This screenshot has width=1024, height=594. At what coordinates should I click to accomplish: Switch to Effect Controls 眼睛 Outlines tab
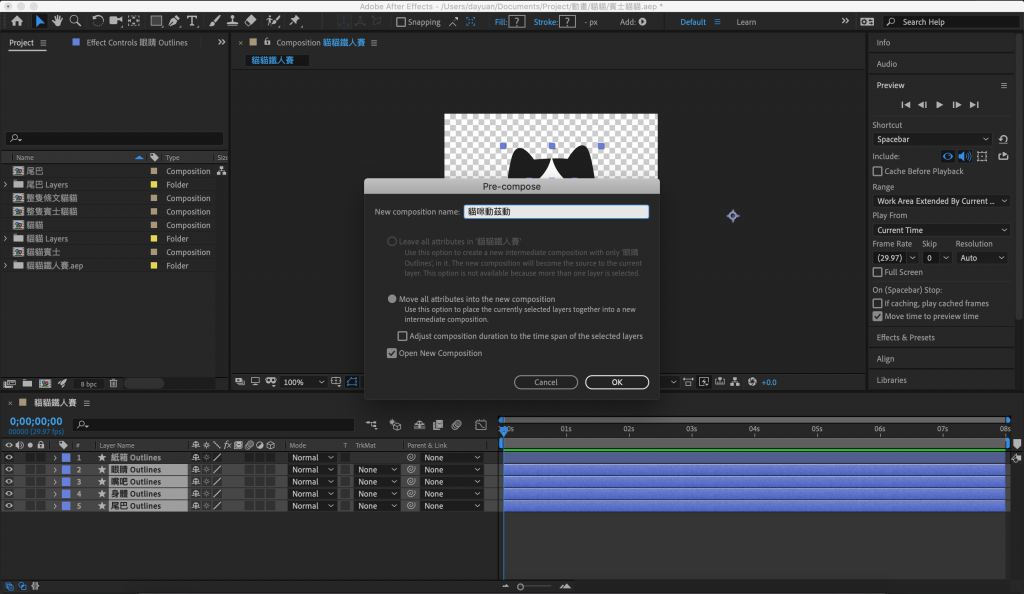136,42
